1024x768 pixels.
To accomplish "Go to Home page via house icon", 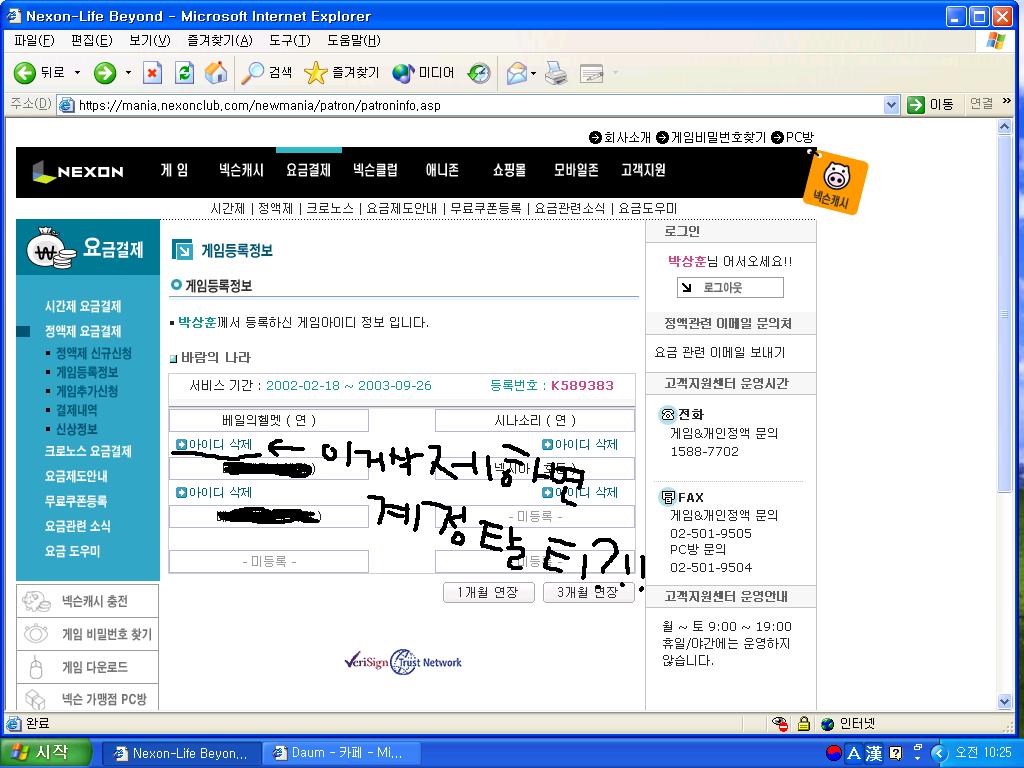I will tap(216, 72).
